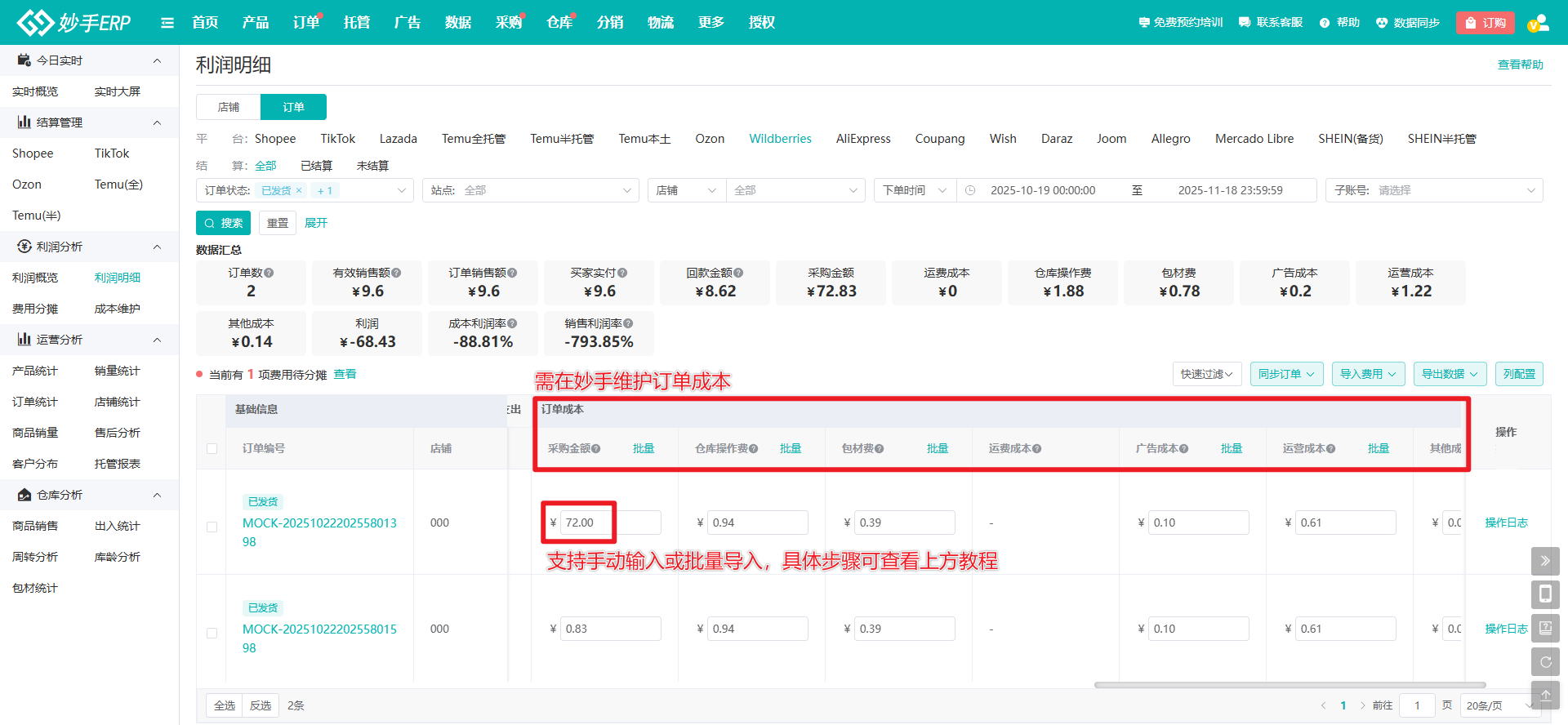The height and width of the screenshot is (725, 1568).
Task: Open the 导出数据 dropdown
Action: pos(1450,374)
